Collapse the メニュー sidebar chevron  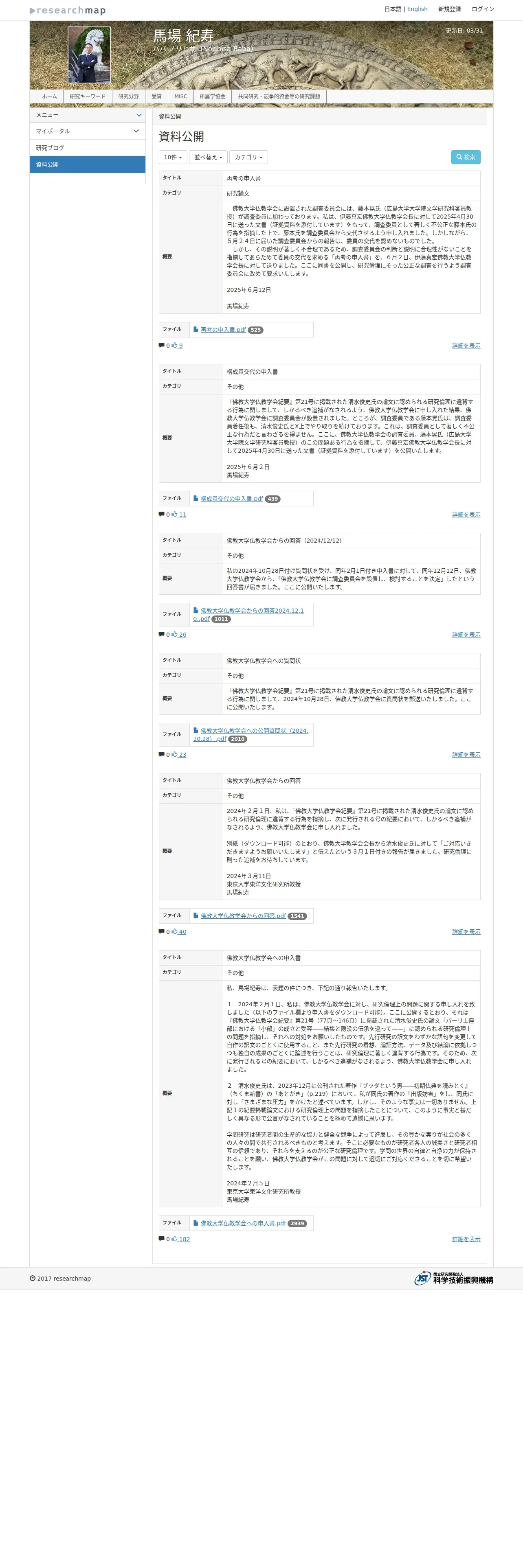(139, 115)
